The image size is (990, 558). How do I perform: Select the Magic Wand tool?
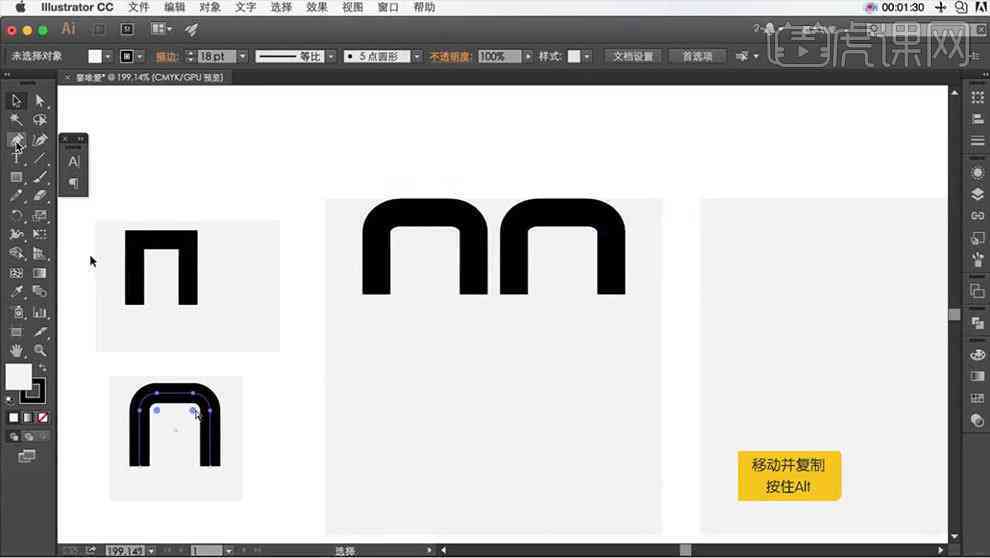pyautogui.click(x=16, y=119)
